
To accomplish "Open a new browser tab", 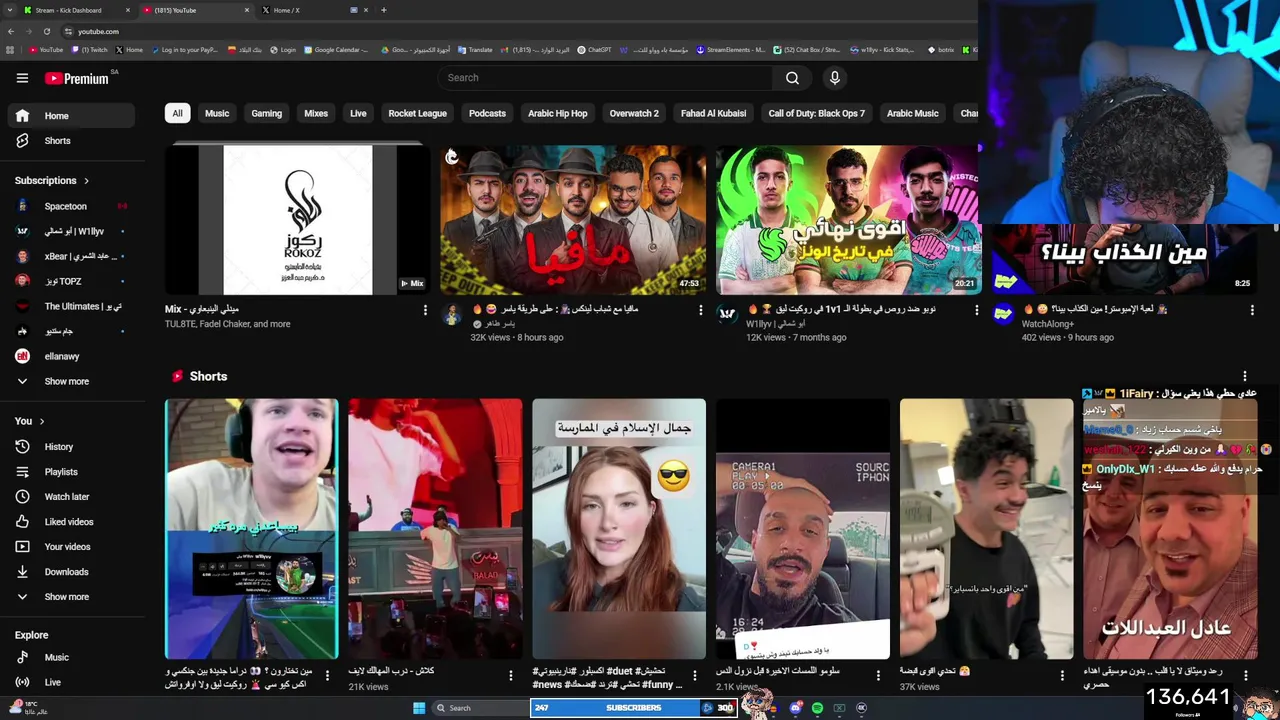I will 384,10.
